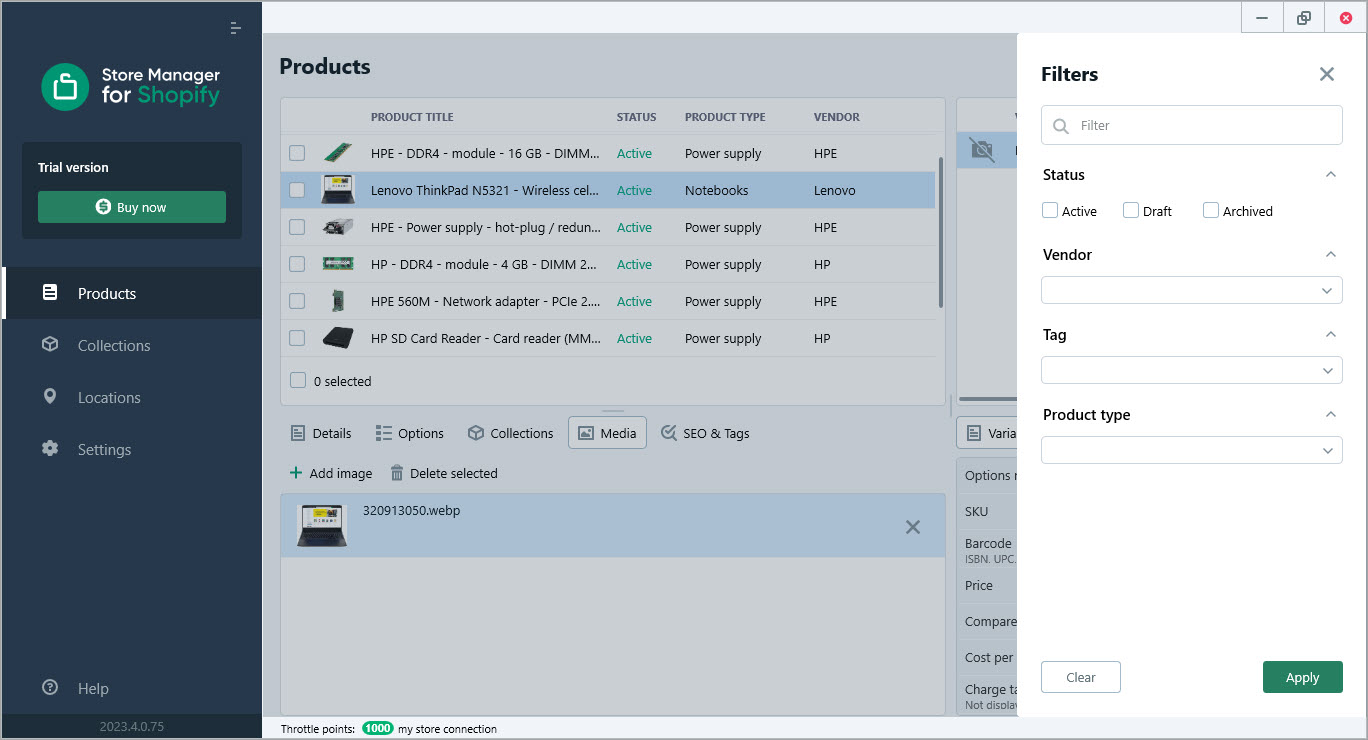Click the Locations pin icon
The height and width of the screenshot is (740, 1368).
(50, 397)
